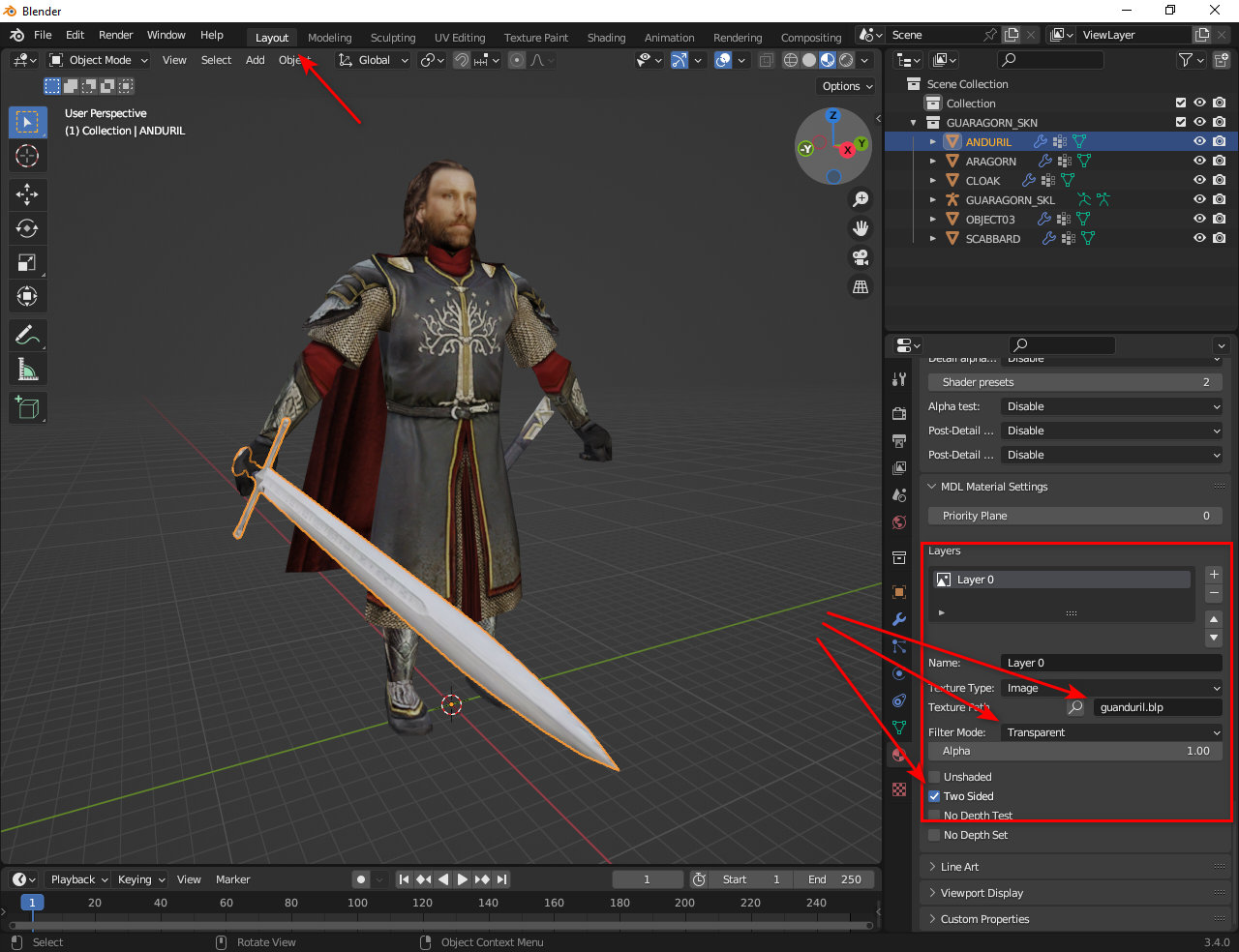
Task: Select the Scale tool
Action: point(27,262)
